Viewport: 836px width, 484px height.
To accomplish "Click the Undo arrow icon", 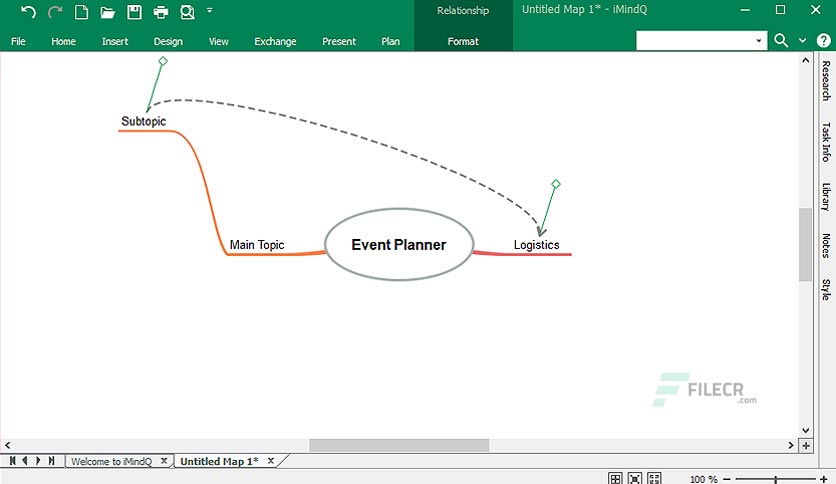I will (x=28, y=12).
